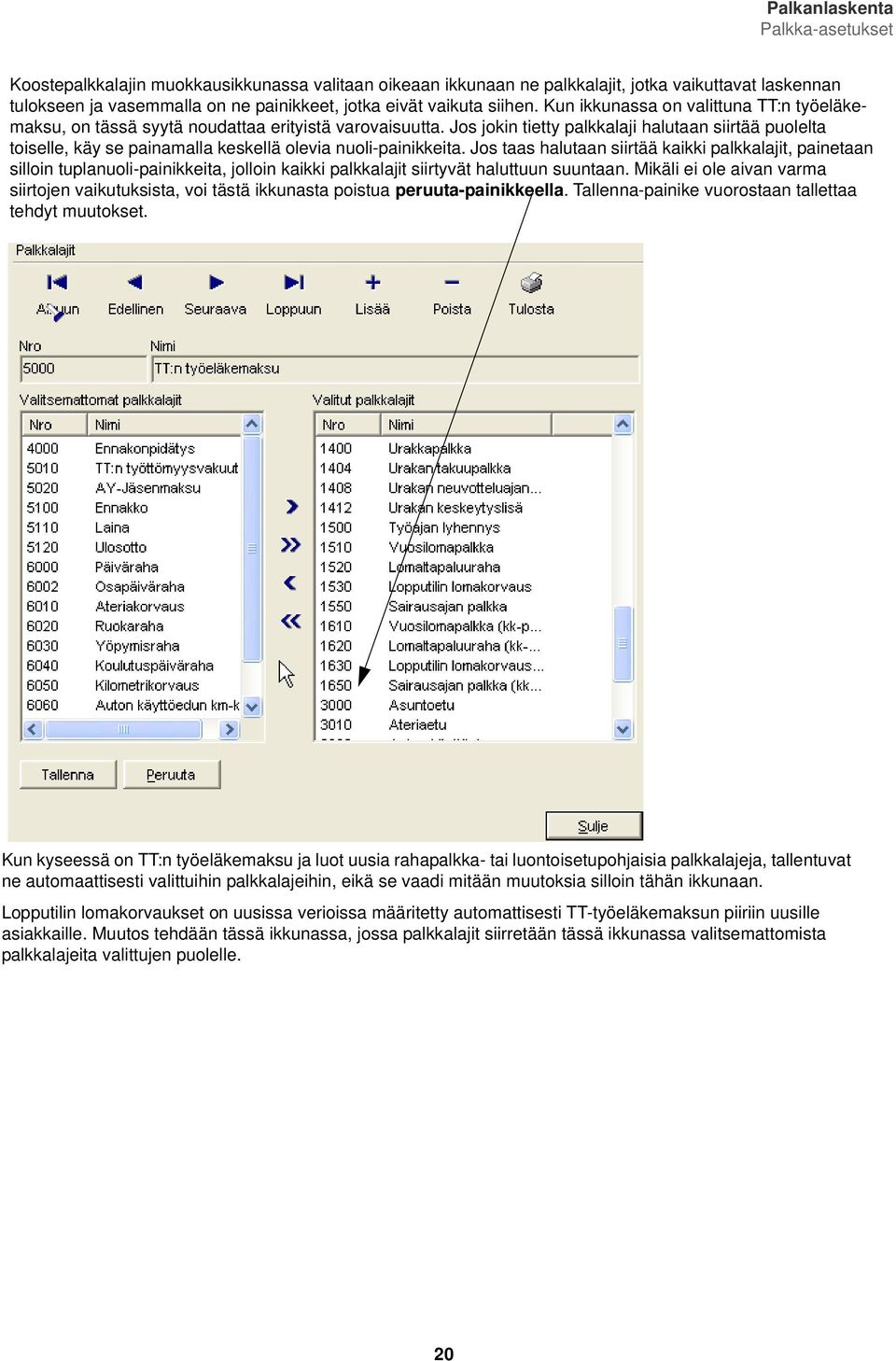Click Nro column header in unselected list
The height and width of the screenshot is (1361, 896).
[x=55, y=425]
